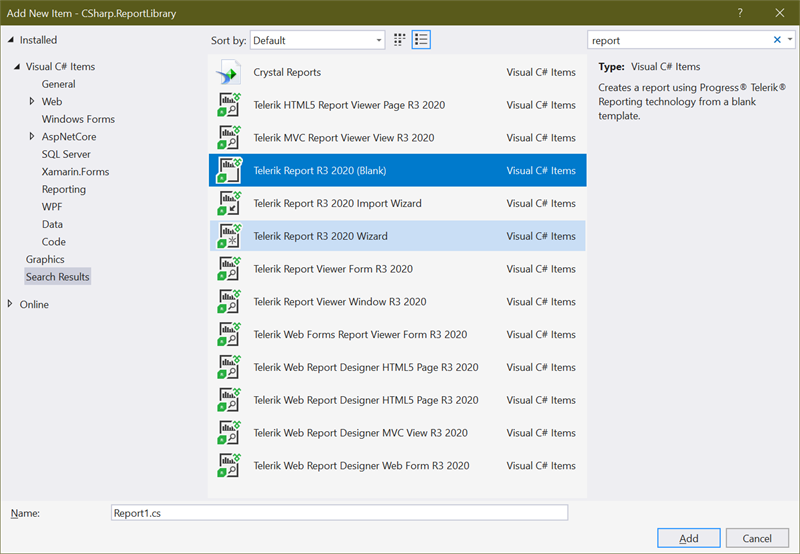The width and height of the screenshot is (800, 554).
Task: Click the Crystal Reports icon
Action: click(228, 72)
